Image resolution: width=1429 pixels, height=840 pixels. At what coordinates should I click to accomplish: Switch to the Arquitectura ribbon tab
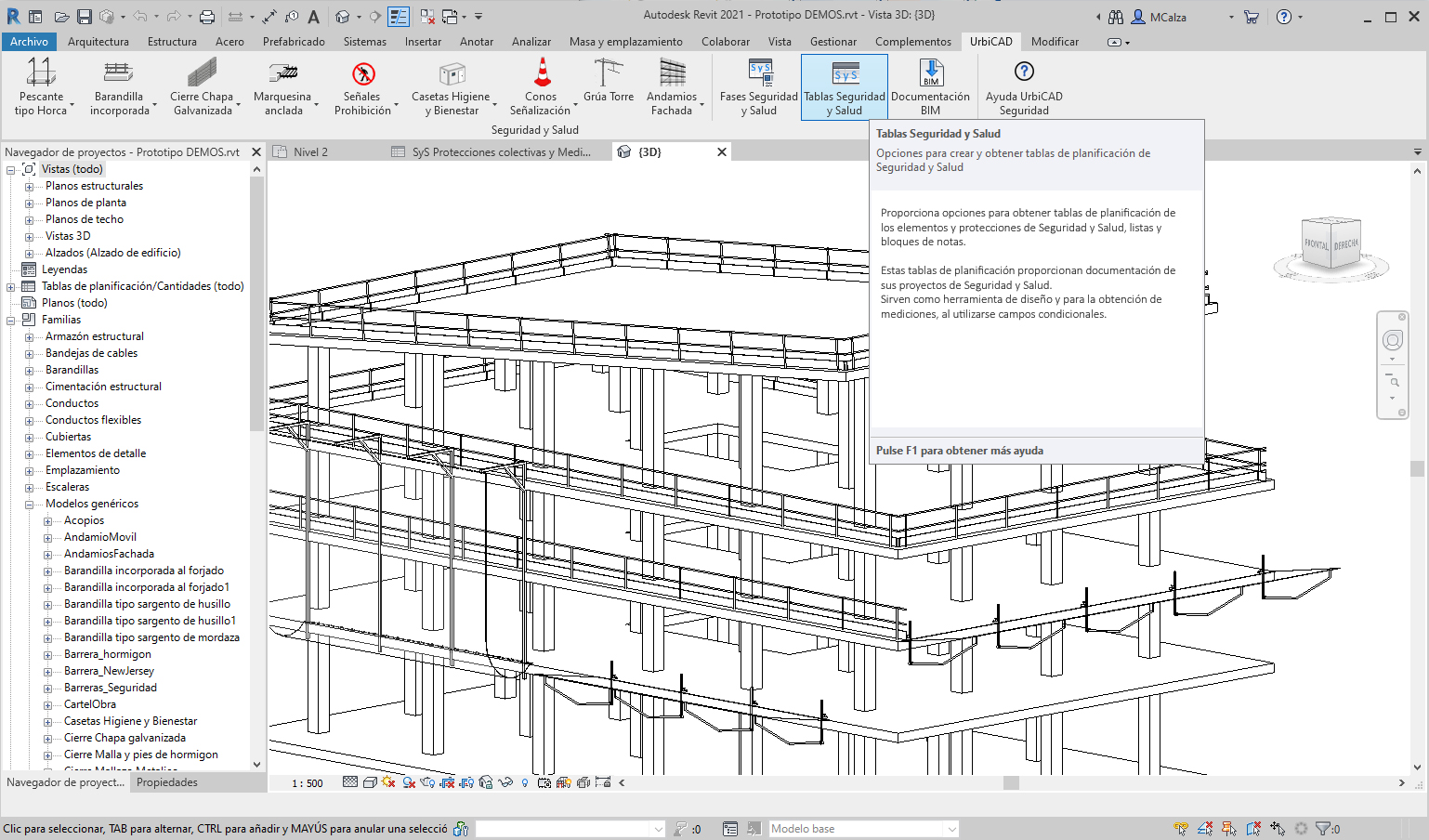click(98, 42)
